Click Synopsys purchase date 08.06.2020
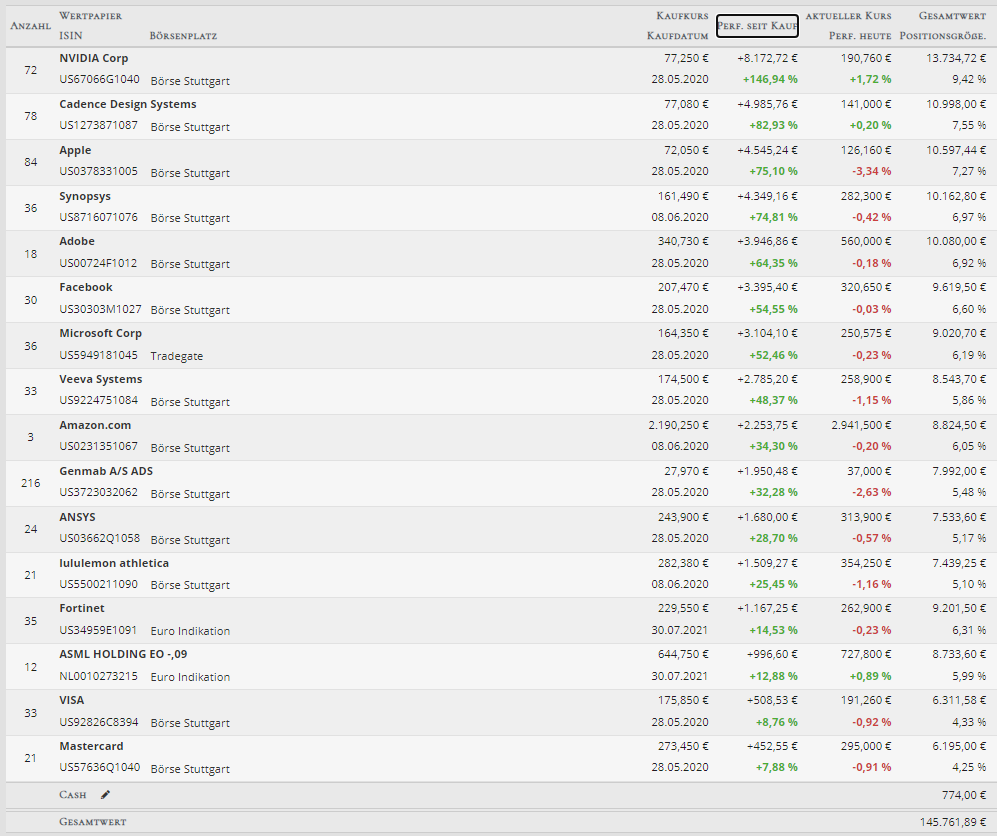The width and height of the screenshot is (997, 836). [x=680, y=217]
